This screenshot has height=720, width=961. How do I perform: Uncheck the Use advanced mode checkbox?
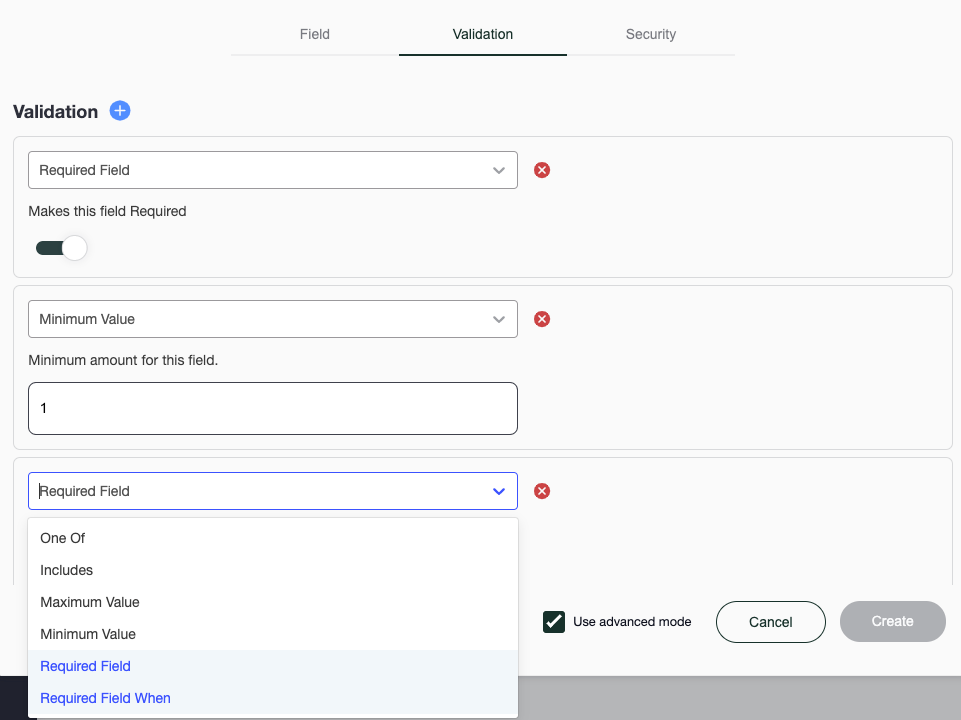tap(553, 621)
